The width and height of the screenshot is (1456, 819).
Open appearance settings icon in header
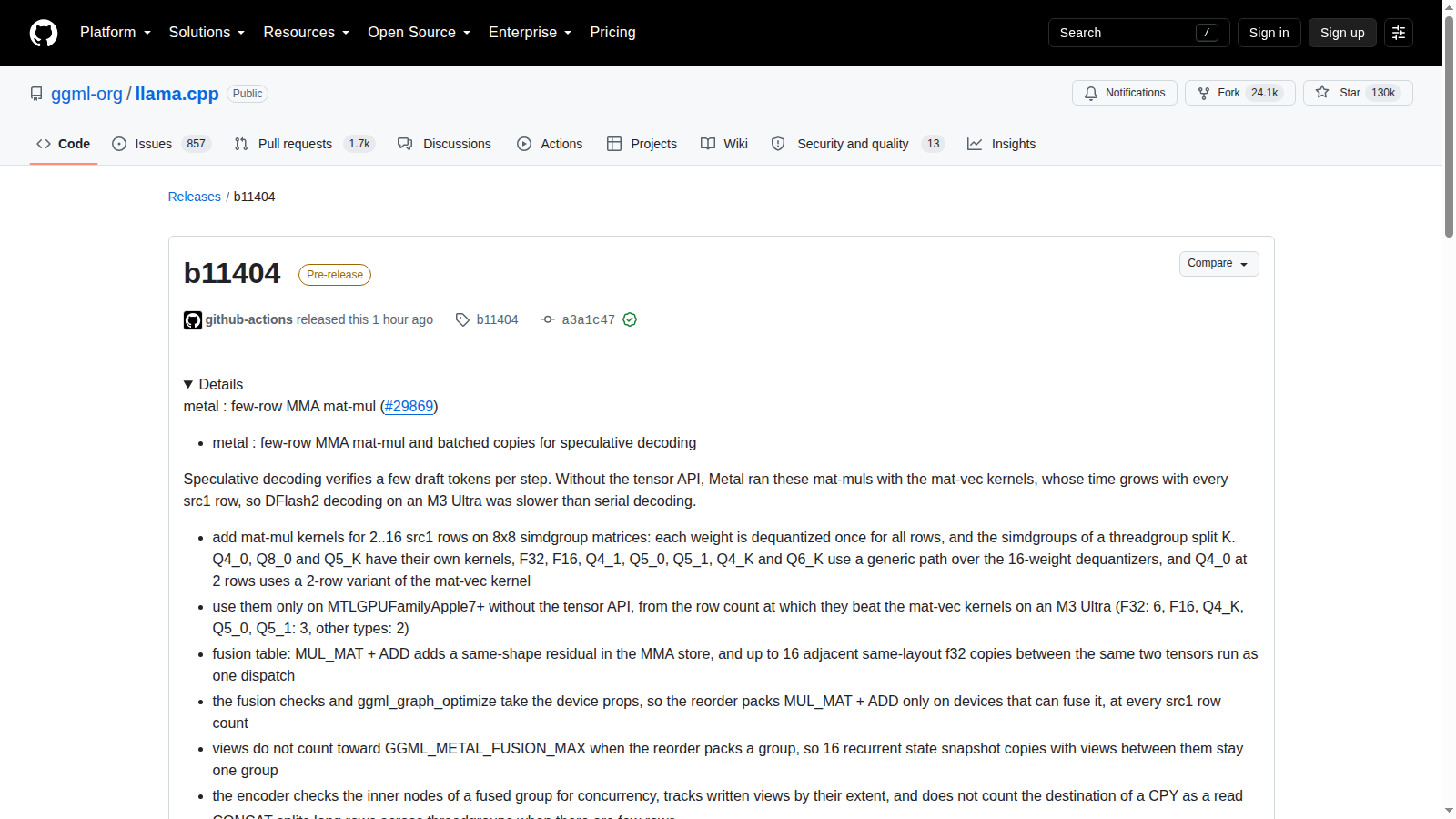tap(1399, 33)
